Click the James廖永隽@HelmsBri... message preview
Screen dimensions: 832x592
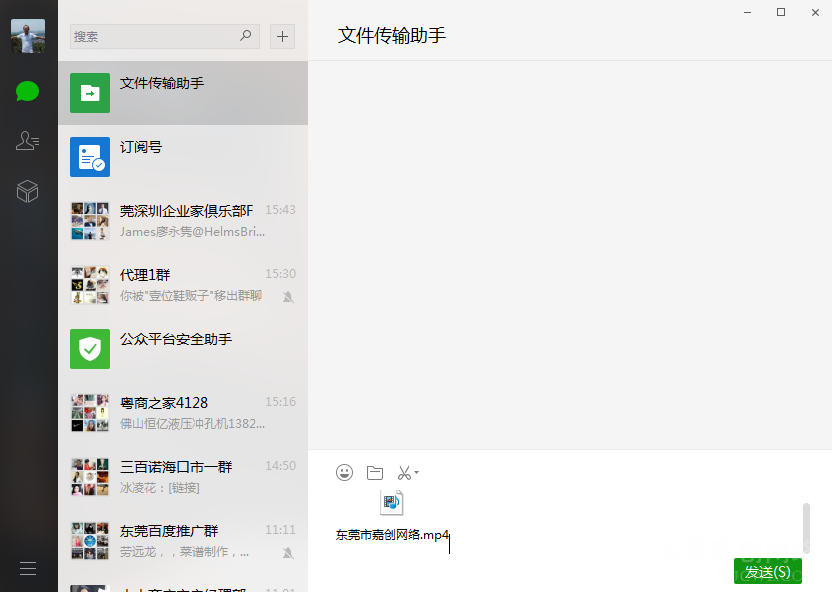pyautogui.click(x=192, y=232)
